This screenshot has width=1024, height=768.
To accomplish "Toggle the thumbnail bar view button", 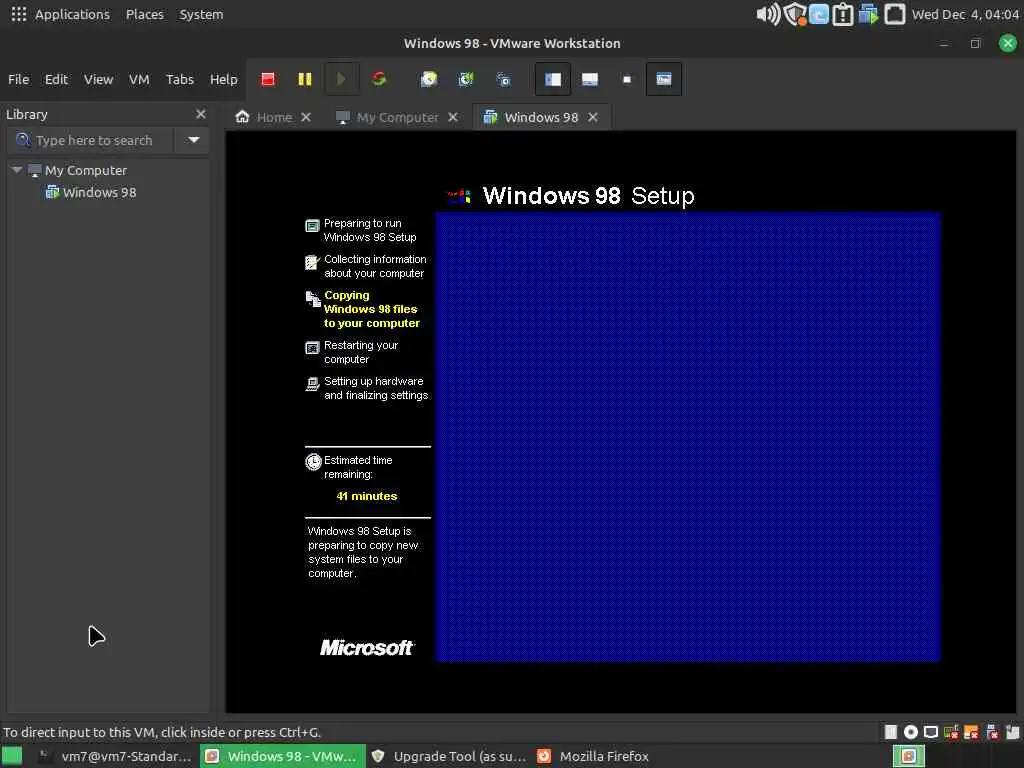I will pyautogui.click(x=590, y=79).
